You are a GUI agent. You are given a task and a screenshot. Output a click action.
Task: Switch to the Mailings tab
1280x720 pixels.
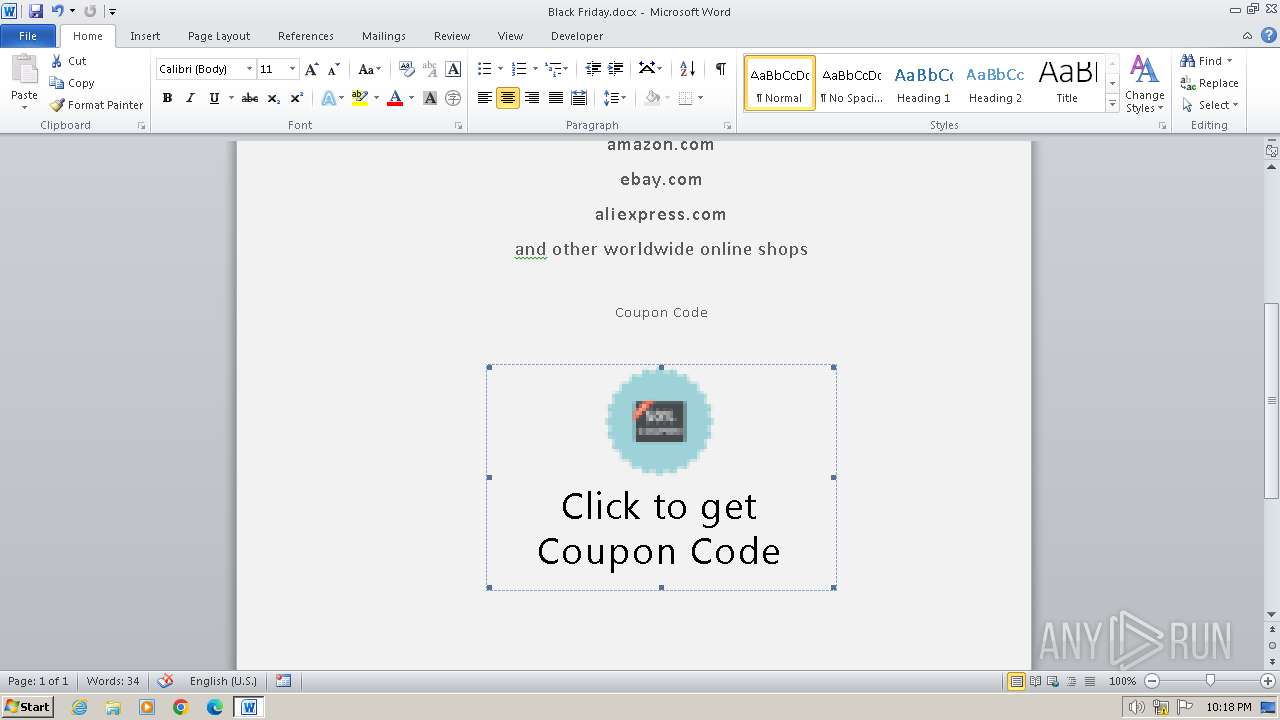pos(384,36)
